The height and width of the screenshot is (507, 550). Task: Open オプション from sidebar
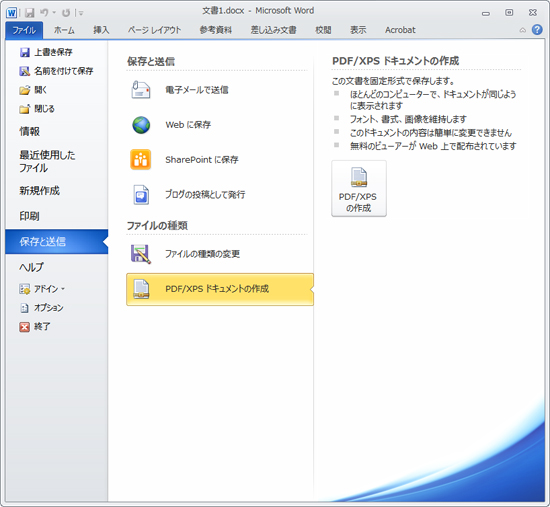tap(42, 308)
